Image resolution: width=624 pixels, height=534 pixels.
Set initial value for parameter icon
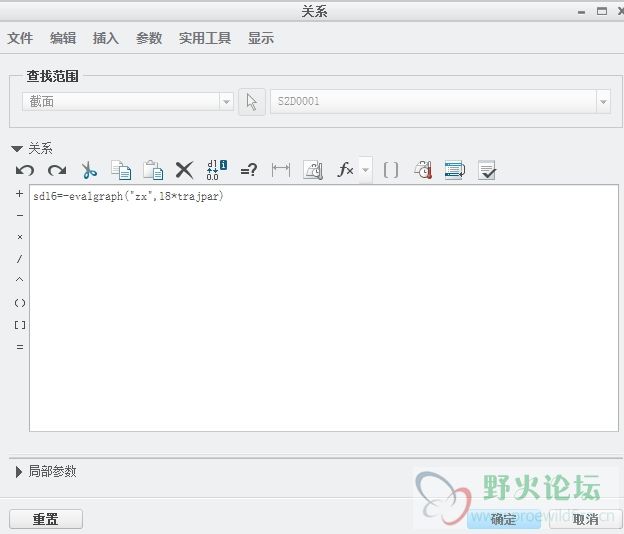tap(313, 170)
